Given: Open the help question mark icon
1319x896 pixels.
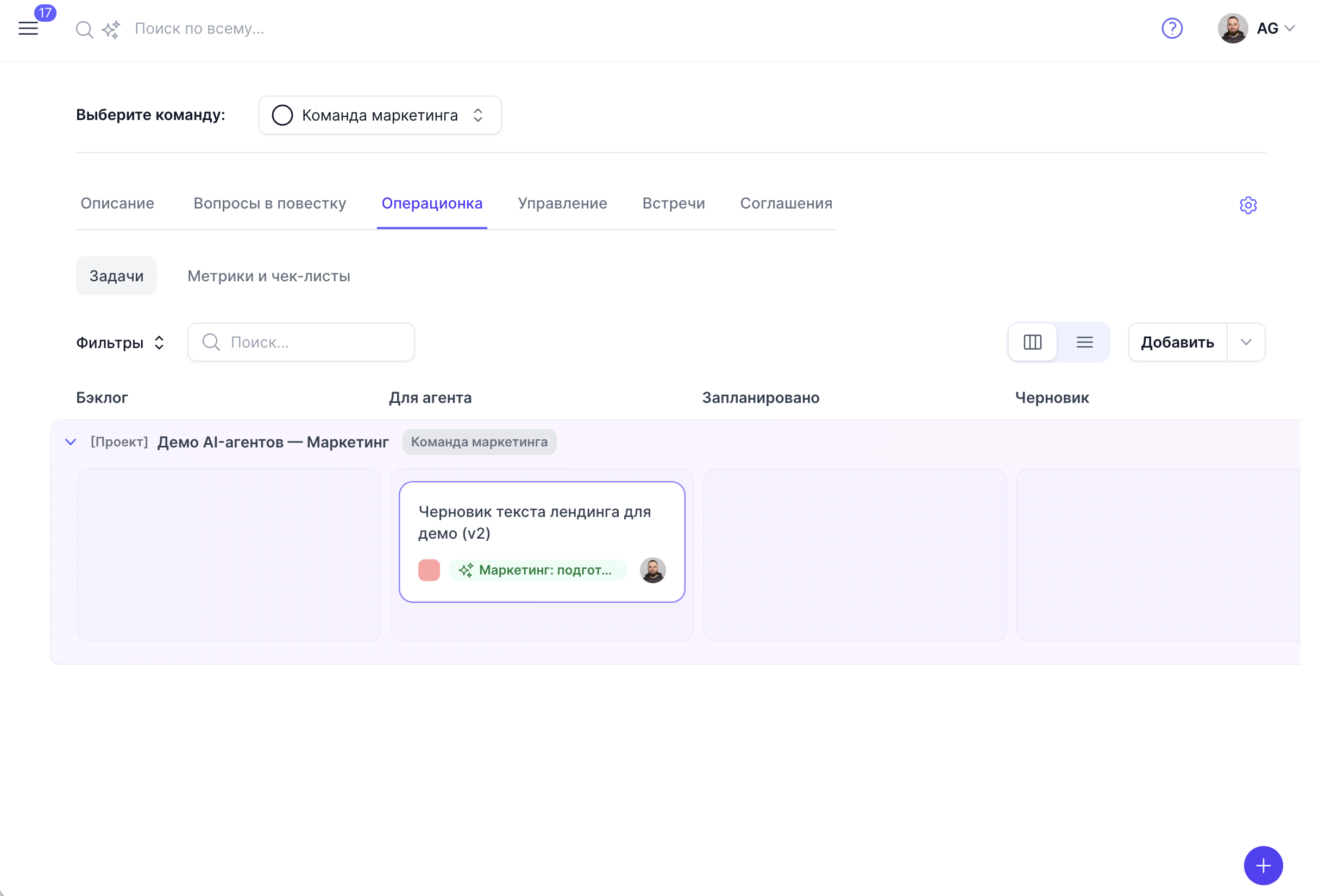Looking at the screenshot, I should tap(1172, 28).
